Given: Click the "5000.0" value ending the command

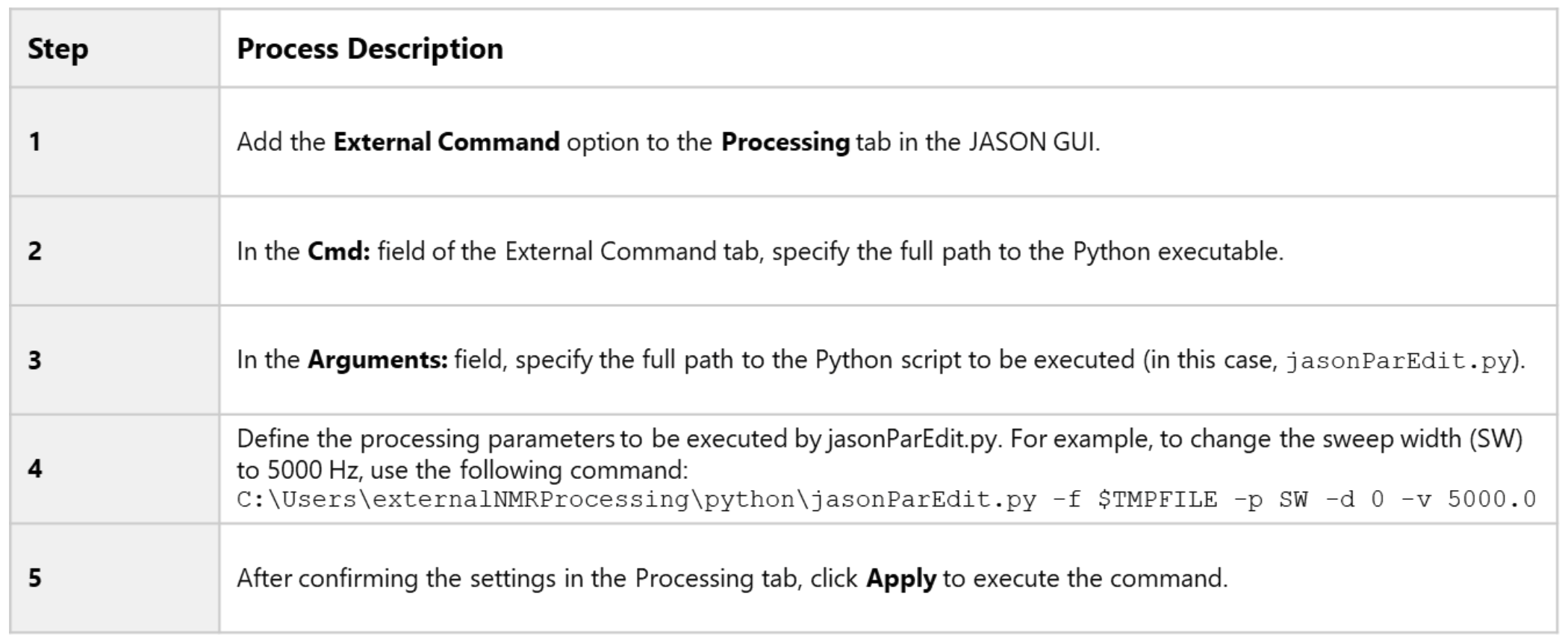Looking at the screenshot, I should [1491, 500].
